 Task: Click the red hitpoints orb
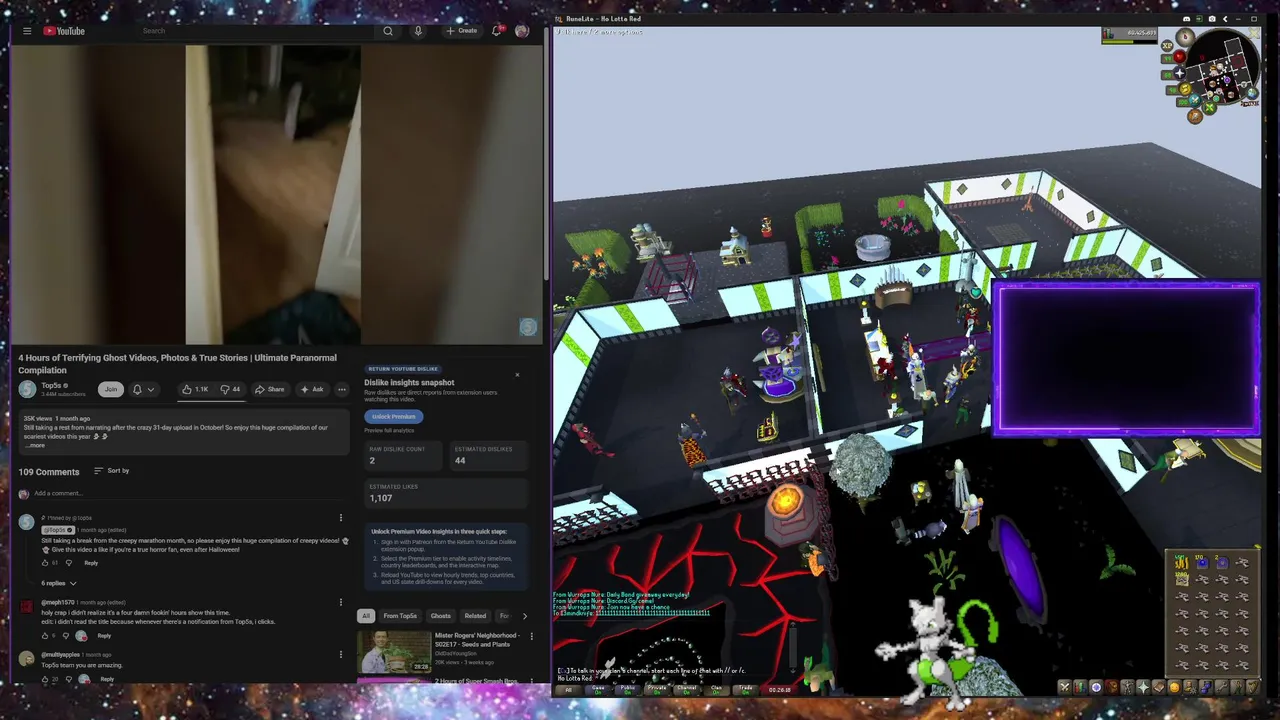1179,57
